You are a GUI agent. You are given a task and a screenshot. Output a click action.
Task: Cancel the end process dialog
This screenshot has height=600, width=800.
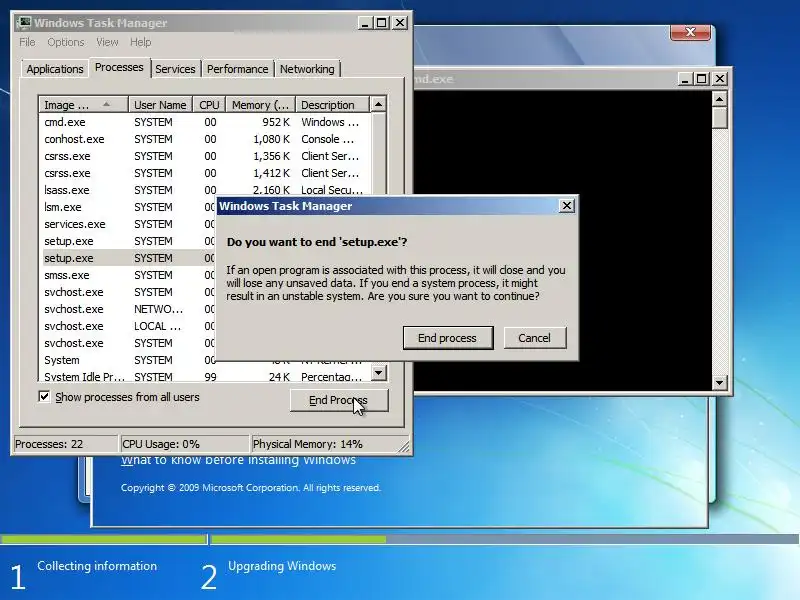coord(535,338)
